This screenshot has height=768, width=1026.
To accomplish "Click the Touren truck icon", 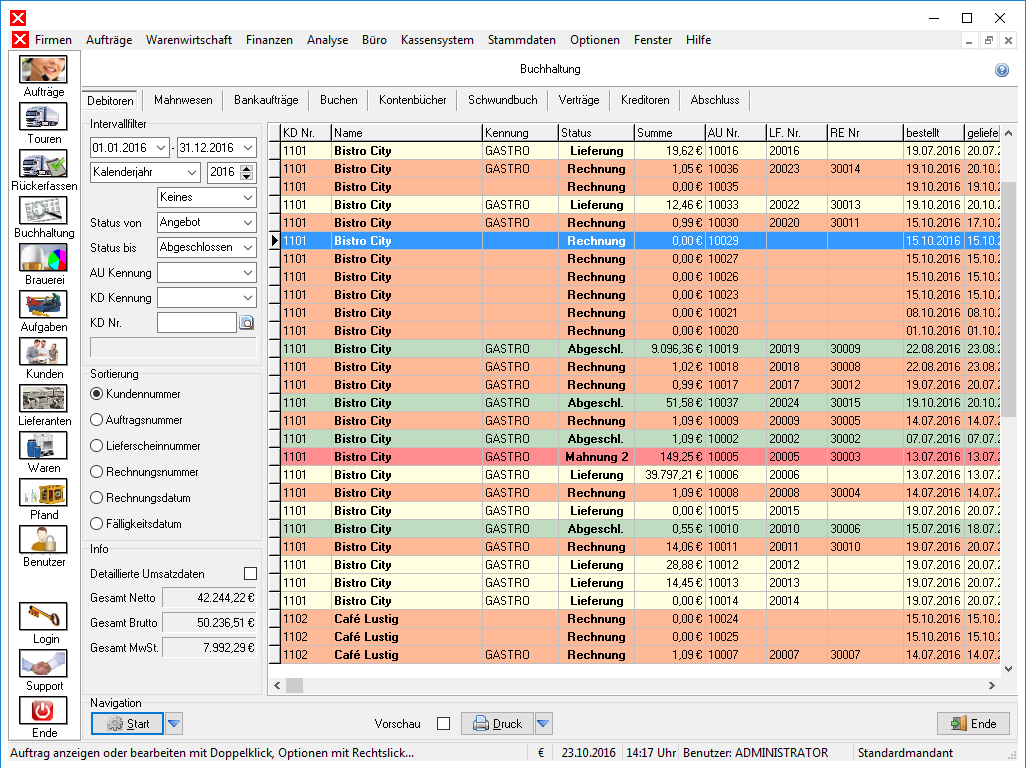I will pyautogui.click(x=43, y=117).
